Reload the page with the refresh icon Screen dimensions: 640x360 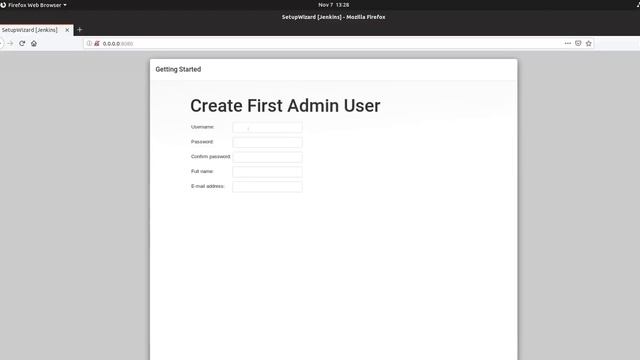[x=22, y=43]
